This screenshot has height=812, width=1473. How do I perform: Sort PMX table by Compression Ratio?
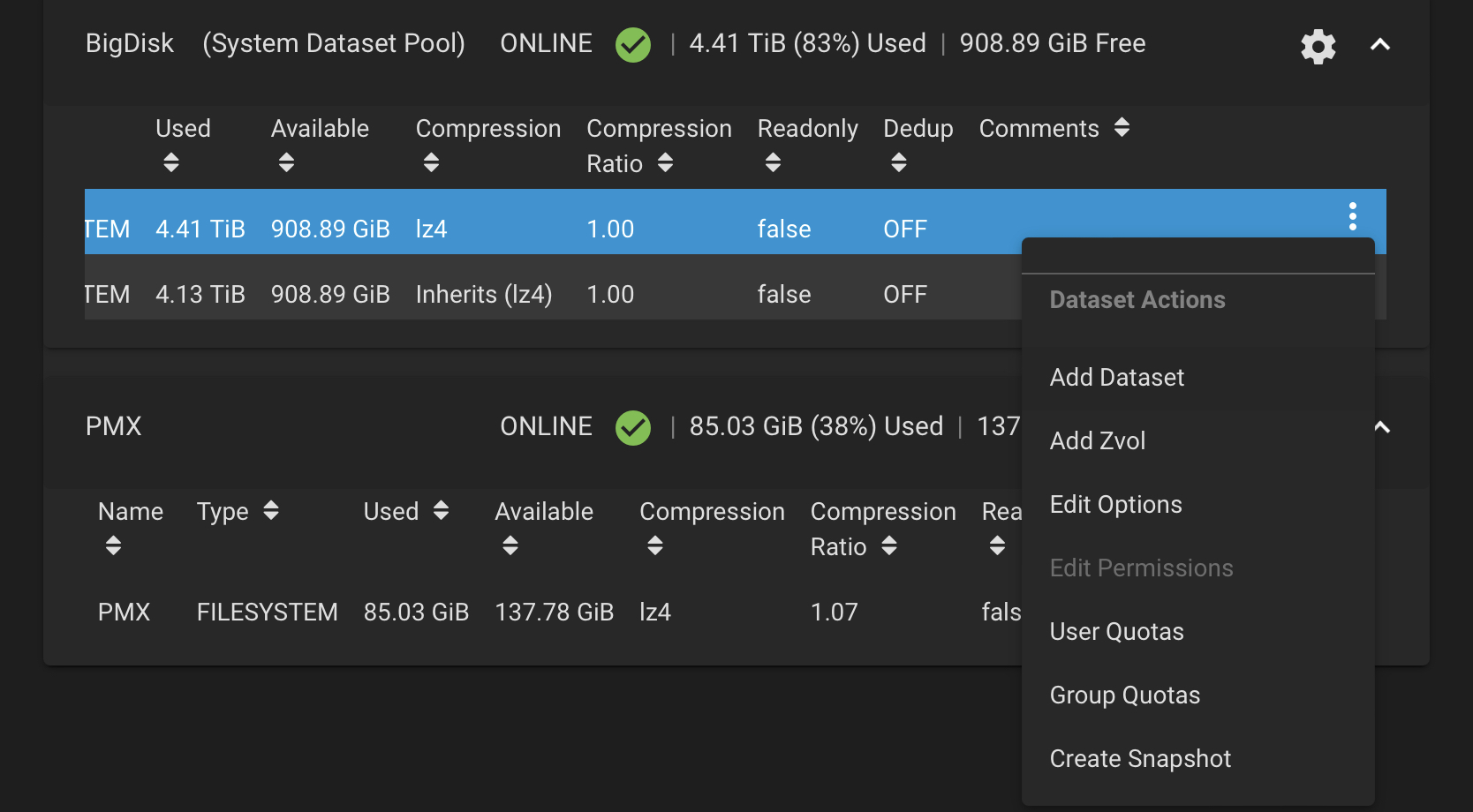(889, 545)
